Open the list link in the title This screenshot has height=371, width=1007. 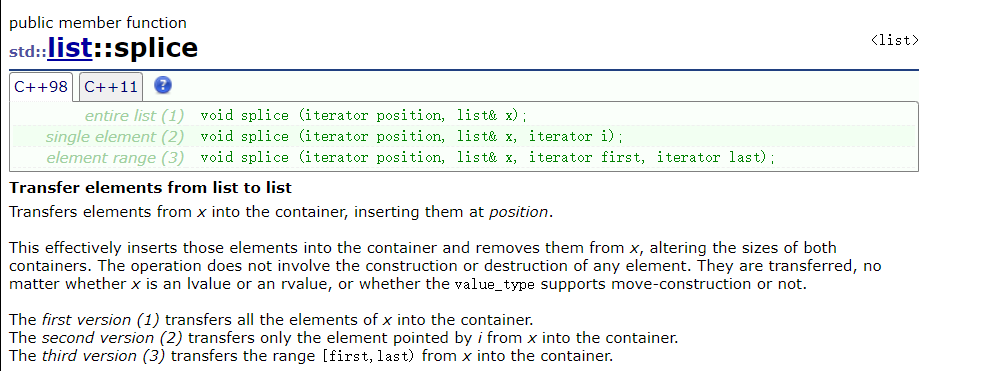pyautogui.click(x=69, y=48)
